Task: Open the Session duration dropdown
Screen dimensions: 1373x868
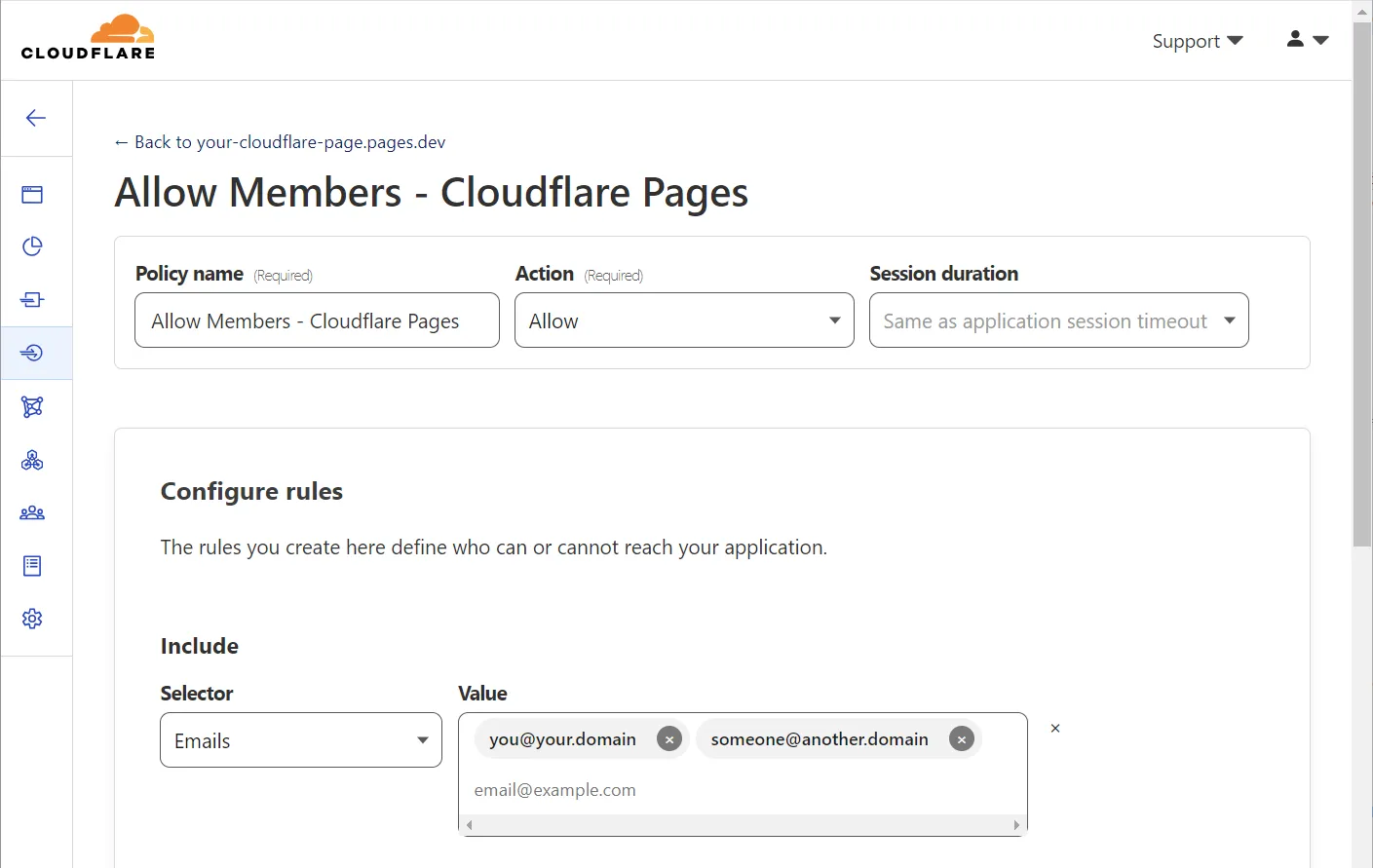Action: [1058, 321]
